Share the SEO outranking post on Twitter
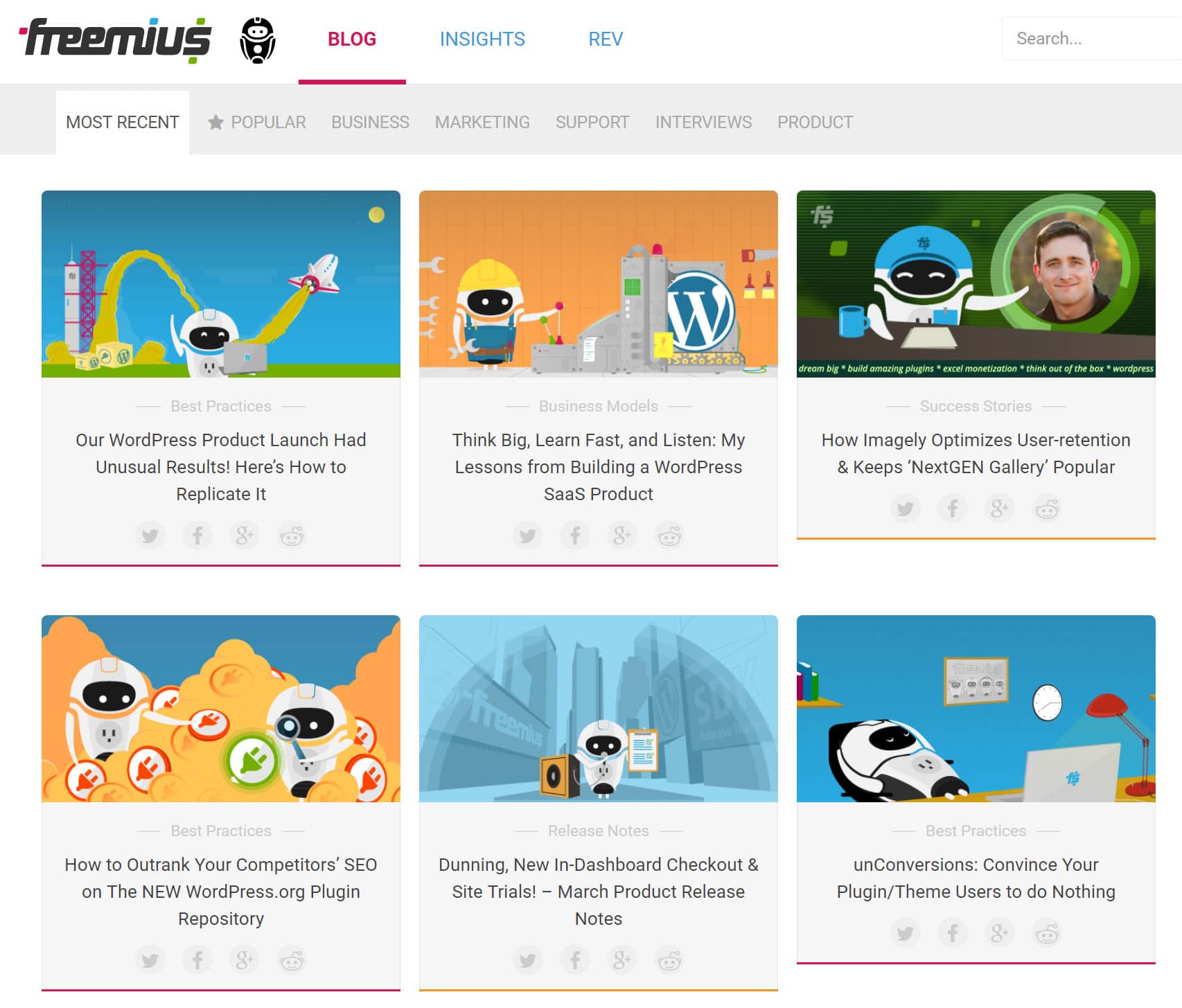 point(150,960)
